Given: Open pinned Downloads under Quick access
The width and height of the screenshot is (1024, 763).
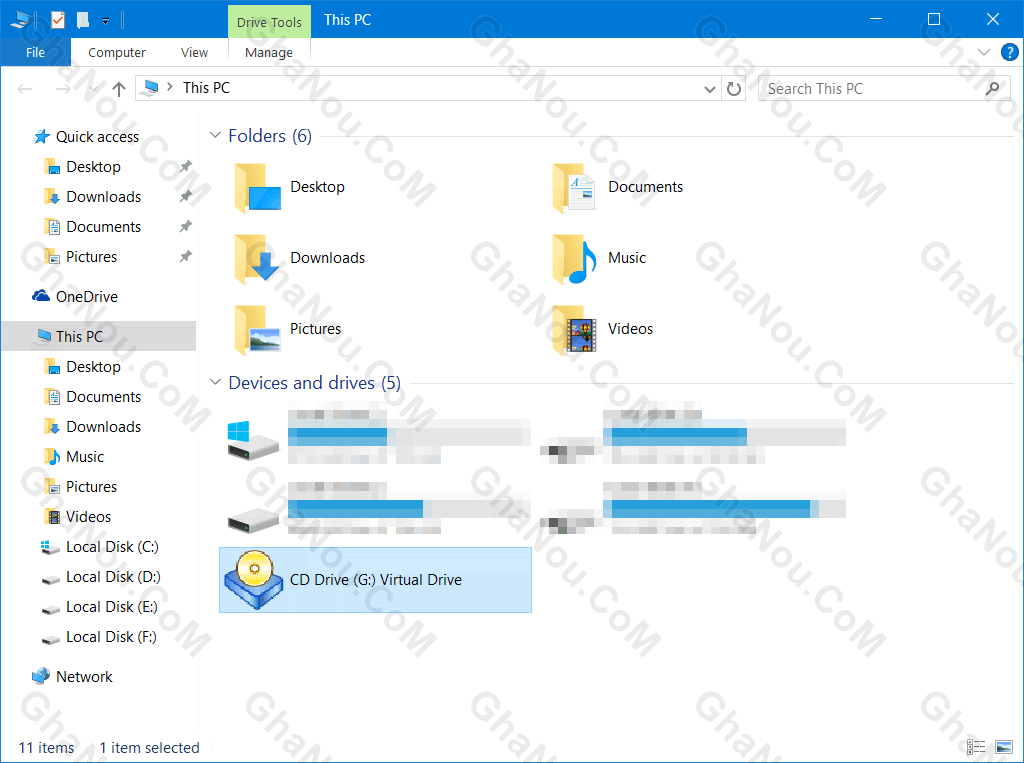Looking at the screenshot, I should click(104, 197).
